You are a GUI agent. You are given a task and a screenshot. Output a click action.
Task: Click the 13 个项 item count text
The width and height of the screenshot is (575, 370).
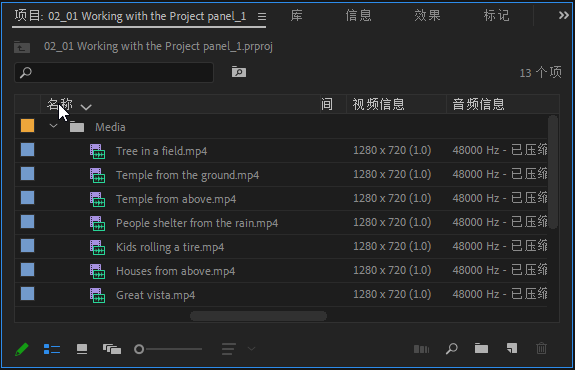point(540,73)
